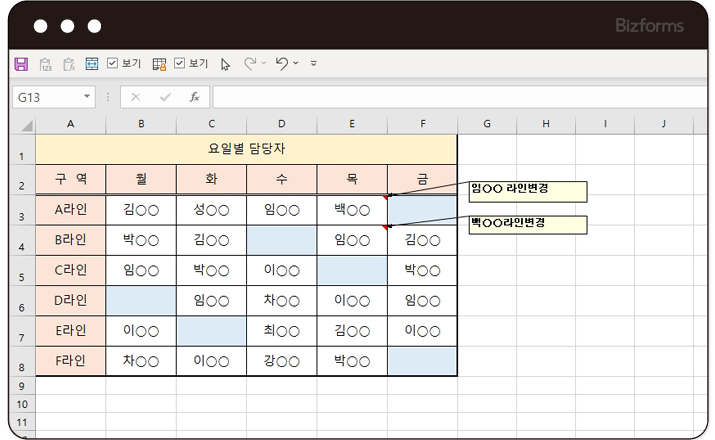Image resolution: width=715 pixels, height=440 pixels.
Task: Click the Insert Function fx icon
Action: click(x=194, y=97)
